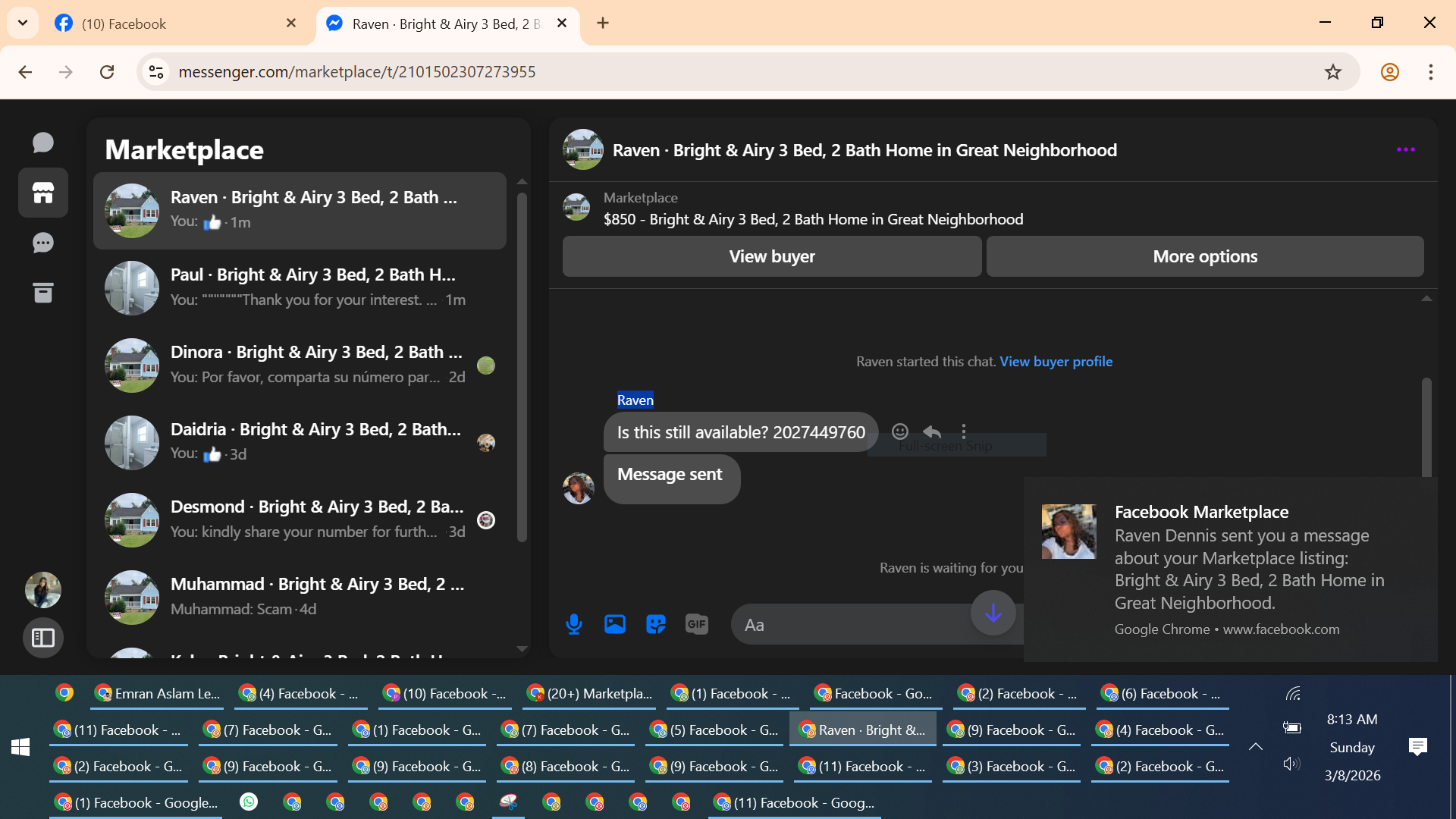Open more menu for Raven's message
1456x819 pixels.
pyautogui.click(x=964, y=431)
